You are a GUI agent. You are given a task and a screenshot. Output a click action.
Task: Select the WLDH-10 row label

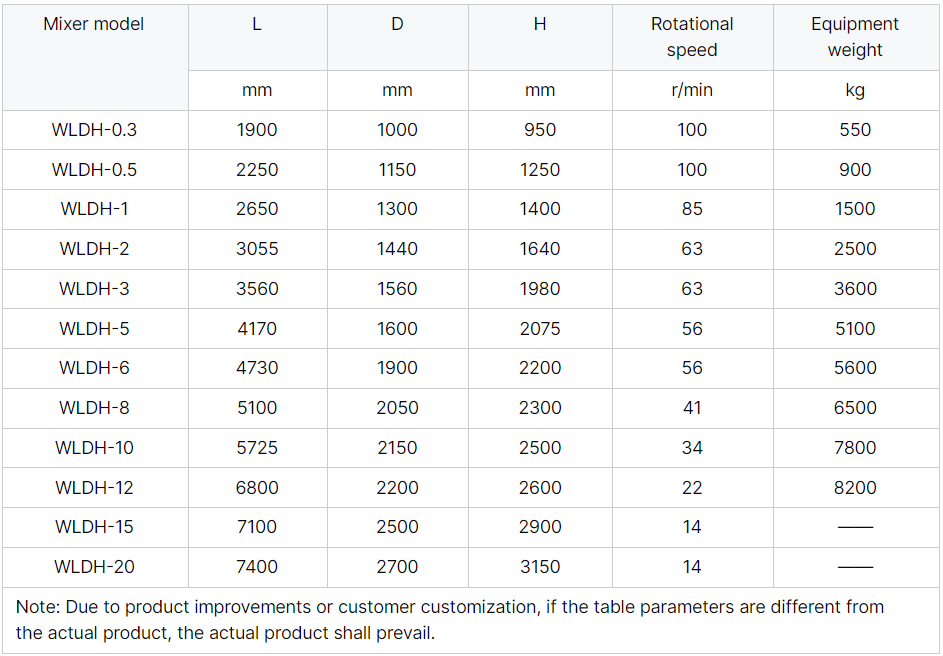click(94, 448)
